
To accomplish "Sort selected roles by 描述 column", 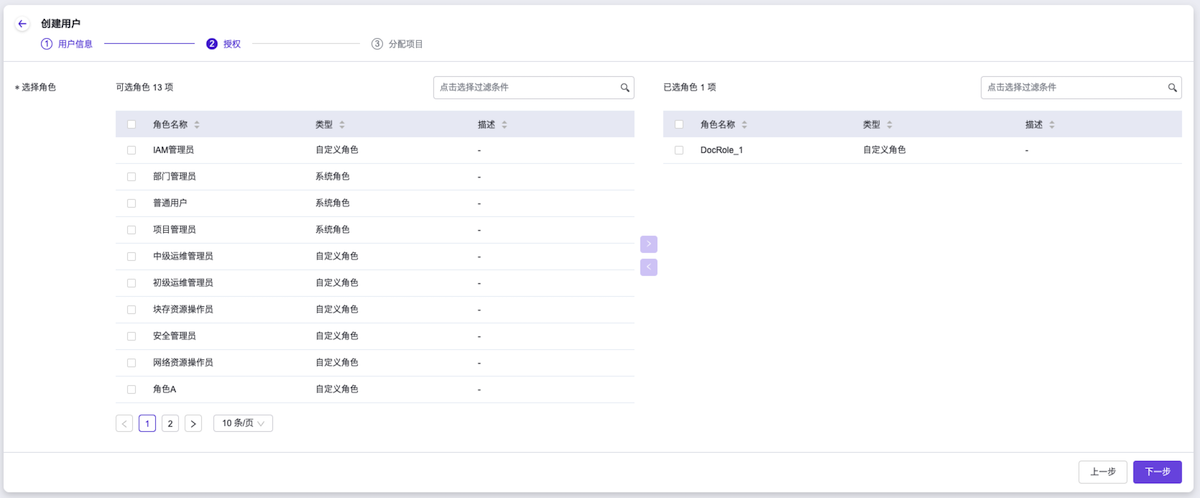I will [x=1051, y=125].
